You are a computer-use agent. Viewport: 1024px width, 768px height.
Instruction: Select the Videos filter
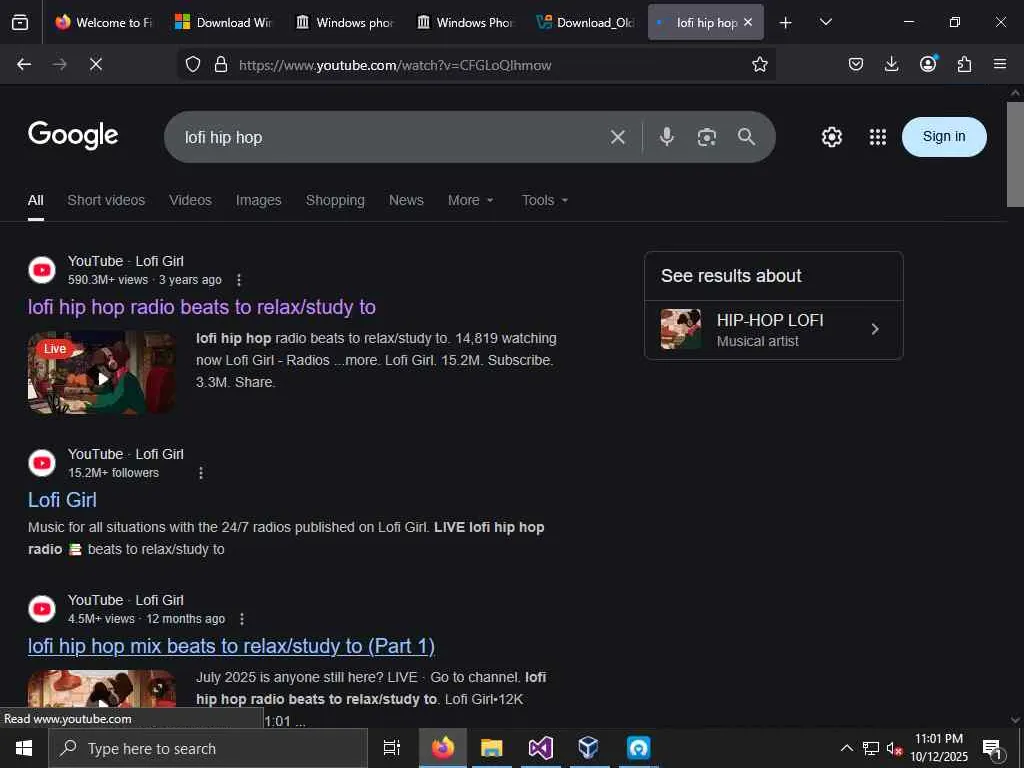click(190, 200)
